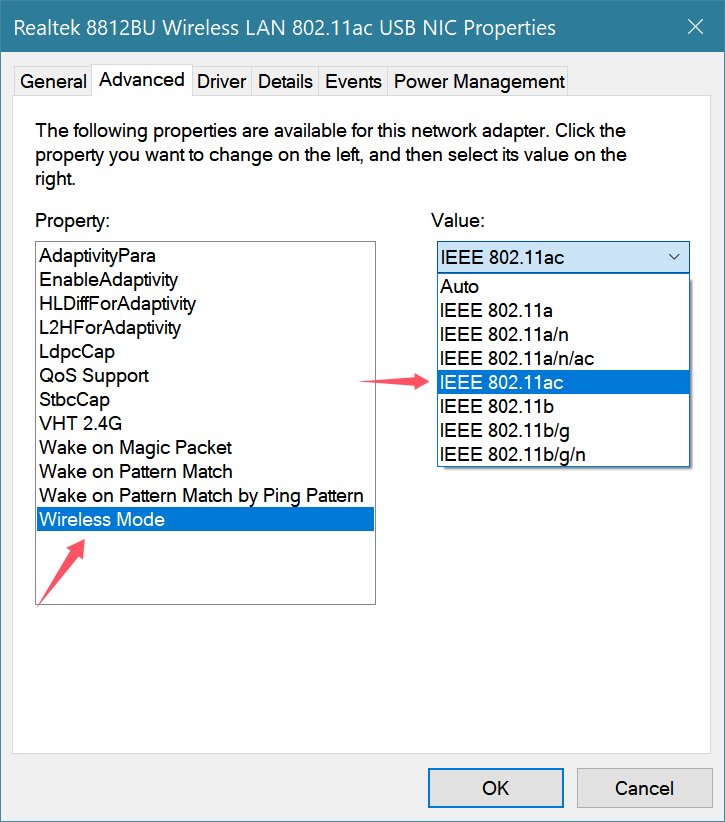
Task: Select LdpcCap property
Action: (205, 352)
